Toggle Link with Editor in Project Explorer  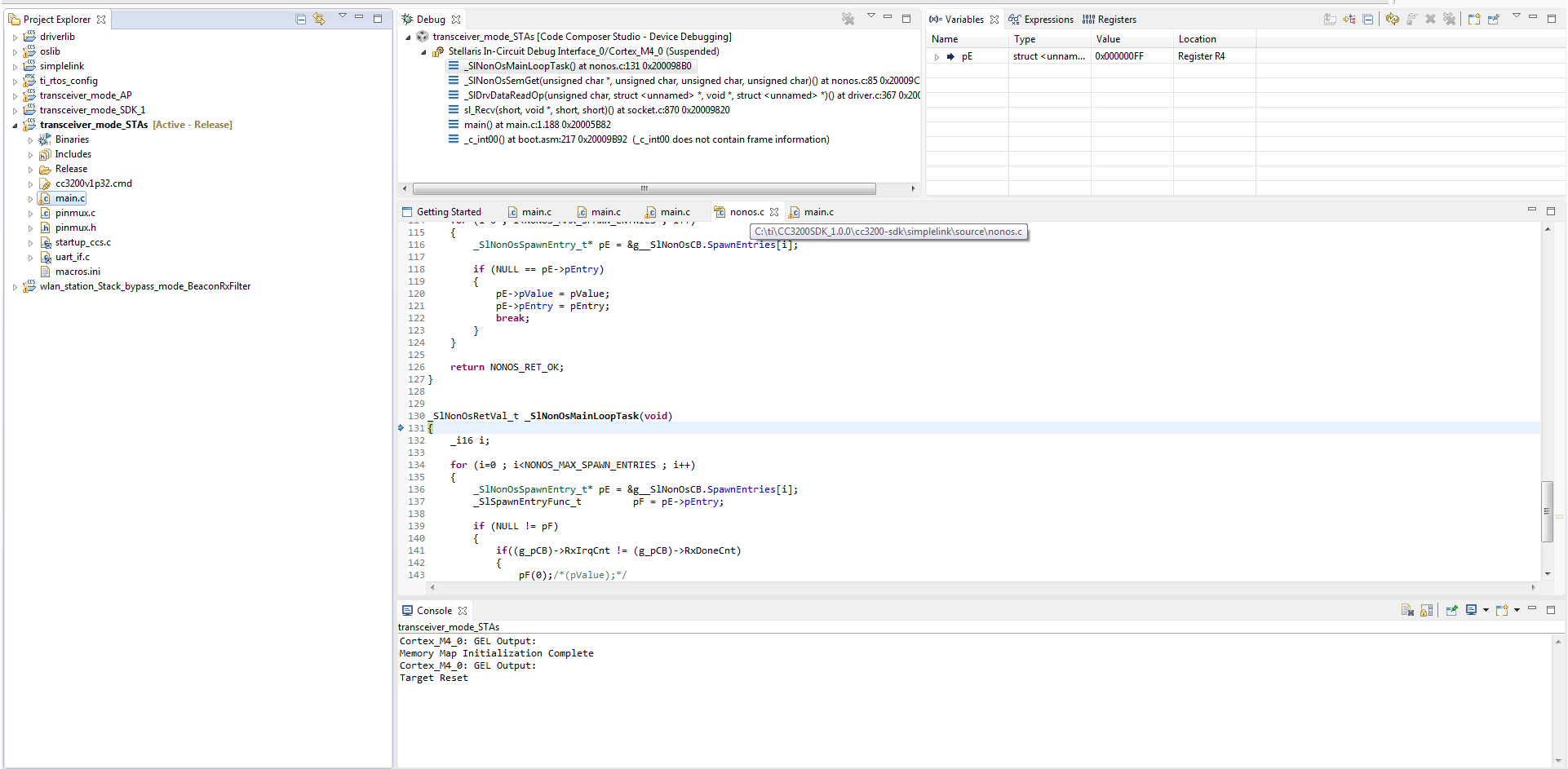pos(319,19)
